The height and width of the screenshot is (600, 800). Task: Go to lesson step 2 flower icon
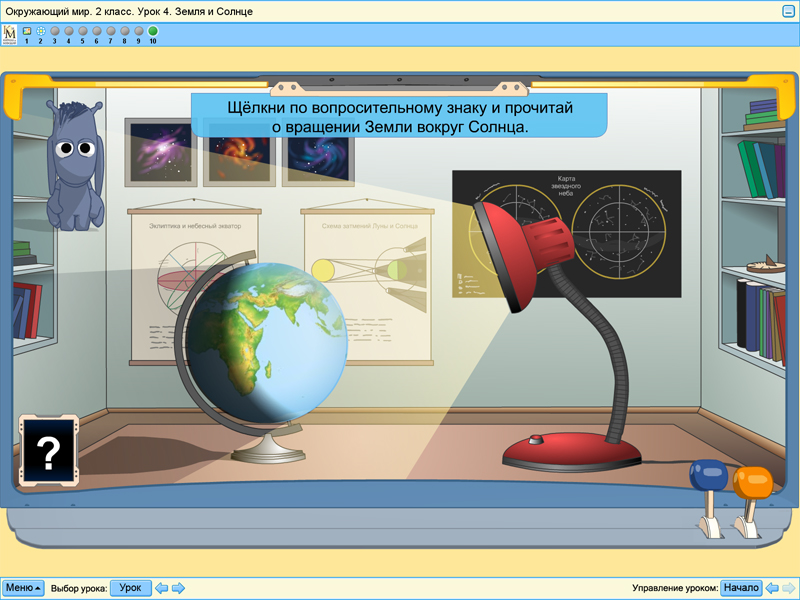pos(40,31)
